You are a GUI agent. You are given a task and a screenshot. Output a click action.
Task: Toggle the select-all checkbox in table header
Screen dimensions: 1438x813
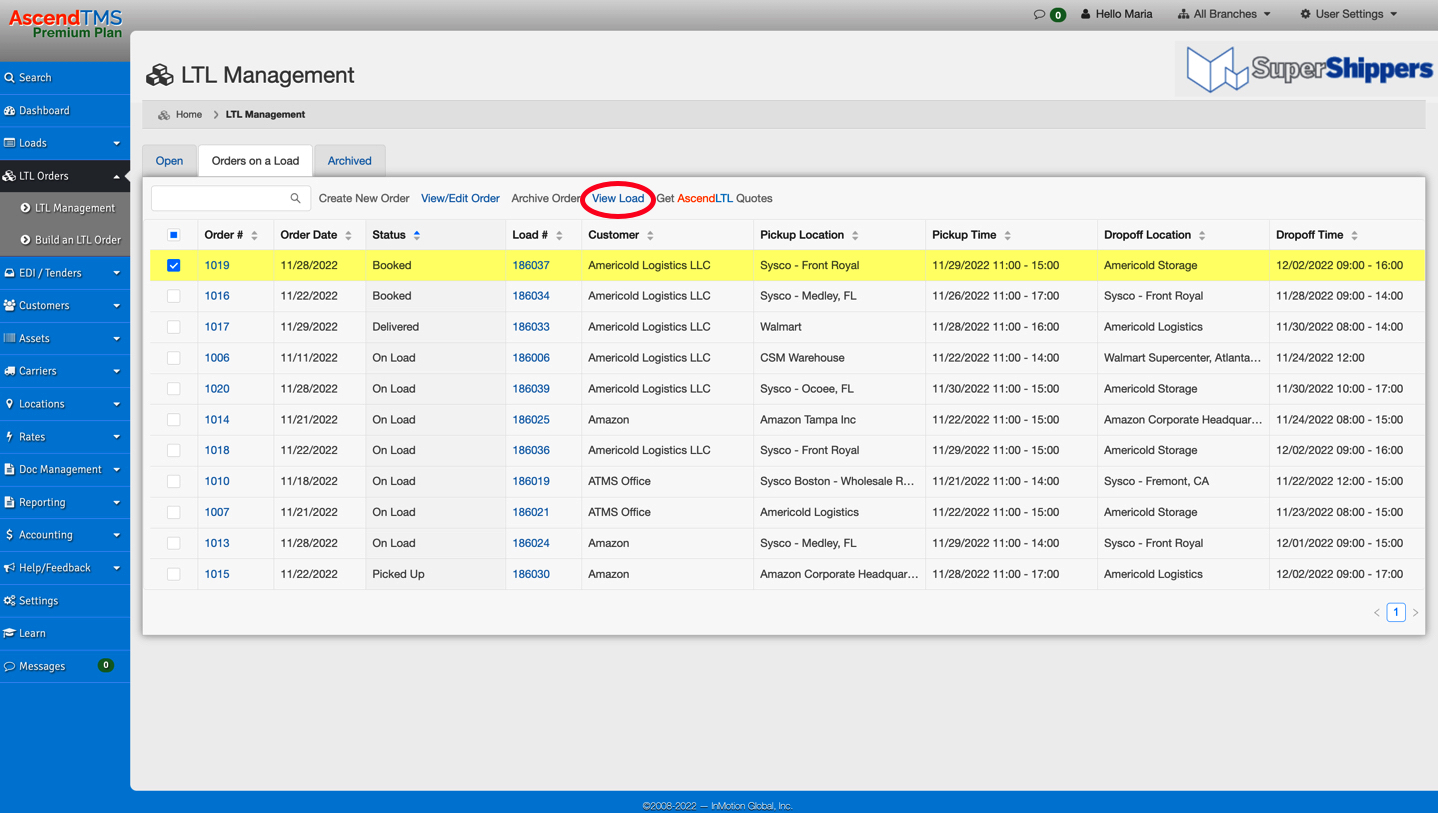[x=174, y=235]
